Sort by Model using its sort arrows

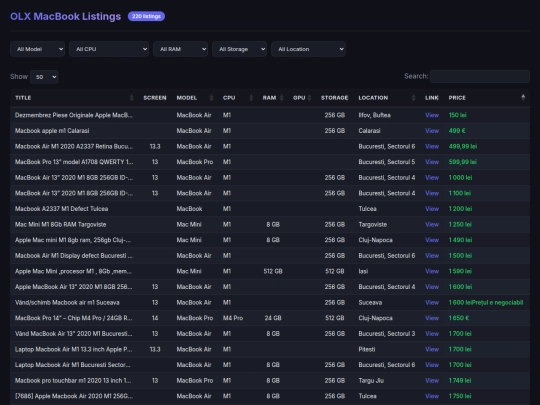pos(211,98)
